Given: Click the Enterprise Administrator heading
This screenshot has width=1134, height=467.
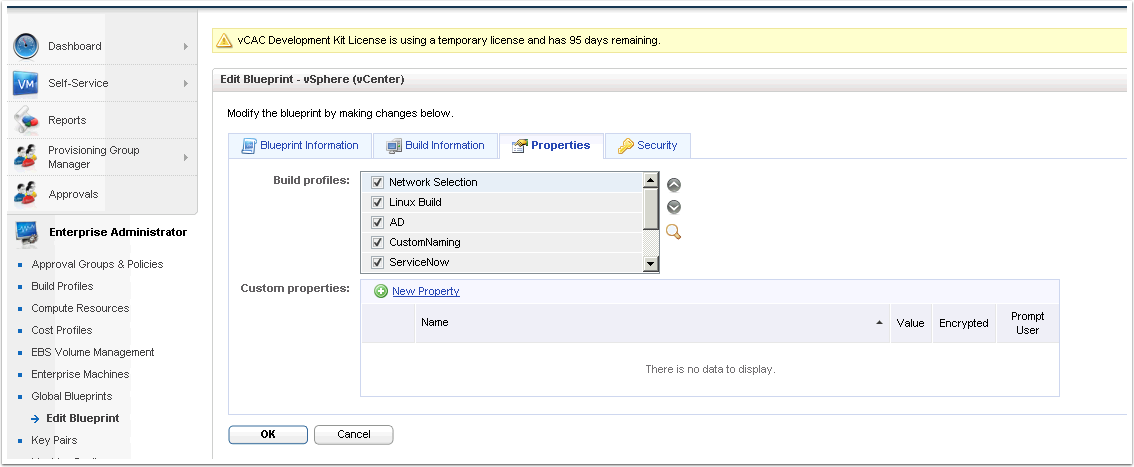Looking at the screenshot, I should click(118, 232).
